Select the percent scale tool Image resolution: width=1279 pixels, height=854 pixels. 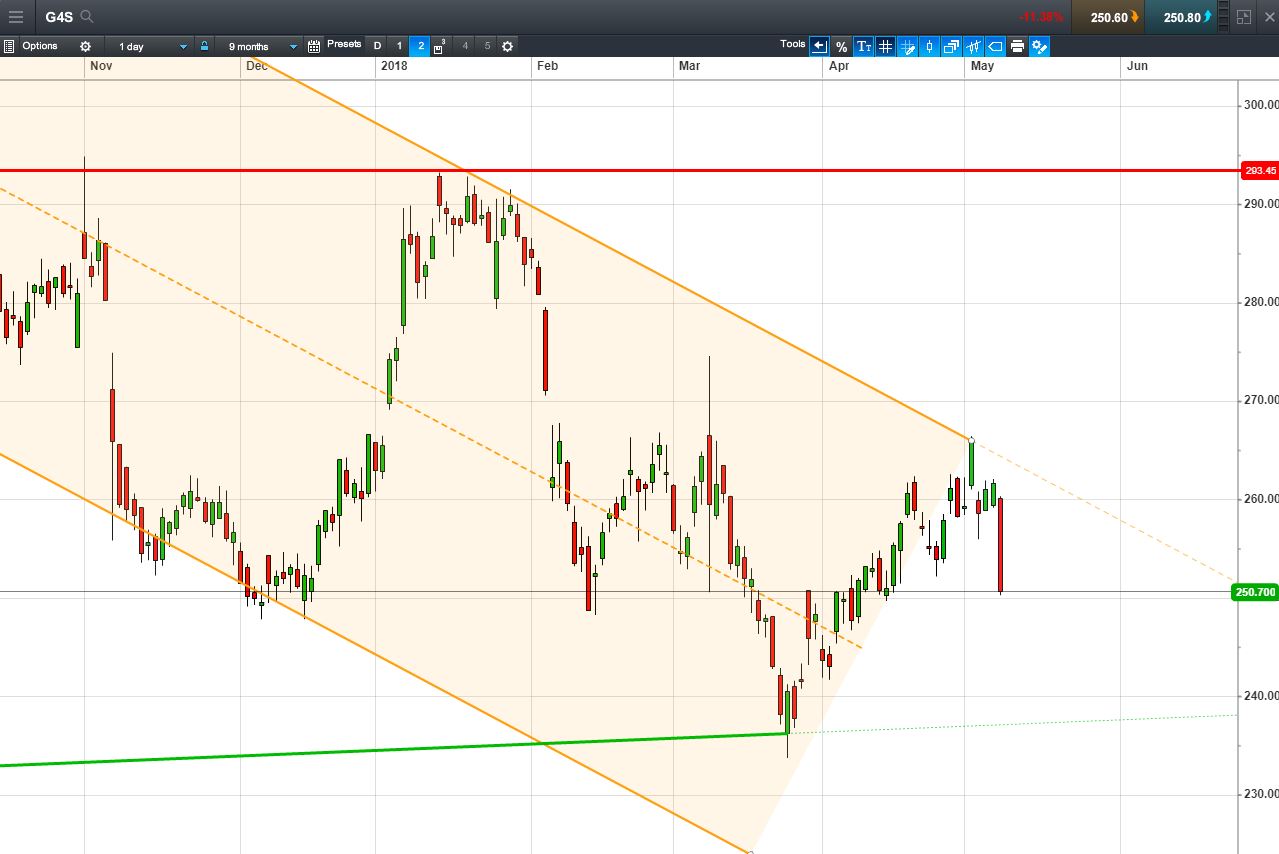(x=841, y=46)
